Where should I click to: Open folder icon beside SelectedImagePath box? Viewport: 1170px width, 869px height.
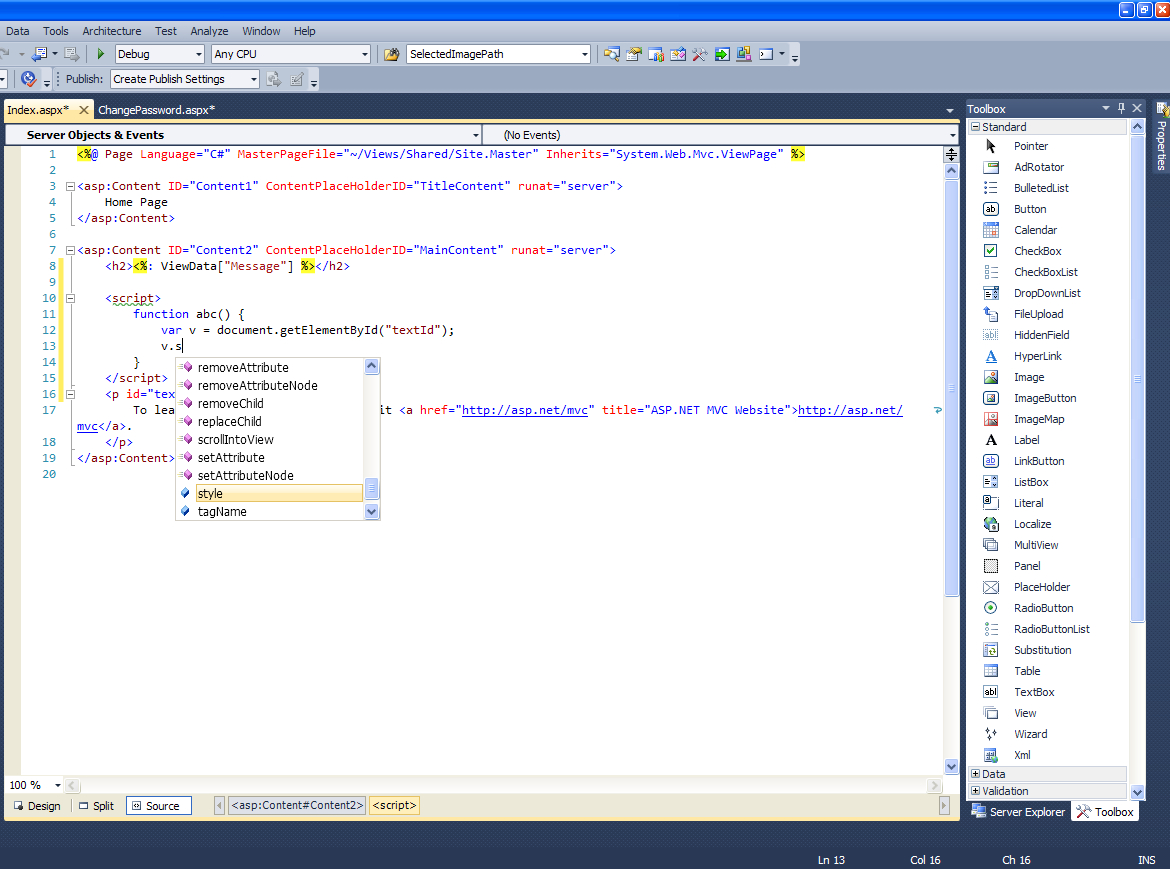[392, 54]
